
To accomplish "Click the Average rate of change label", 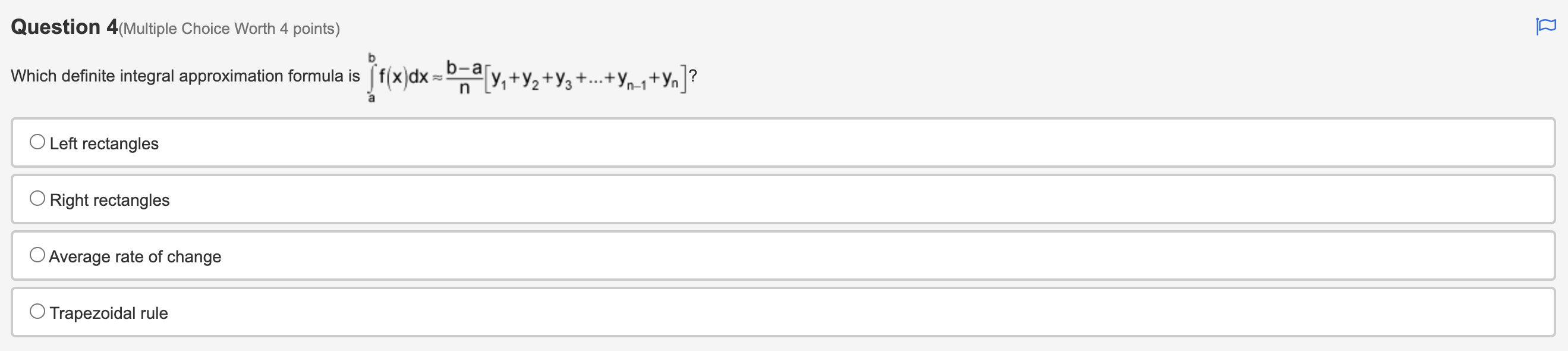I will coord(135,256).
